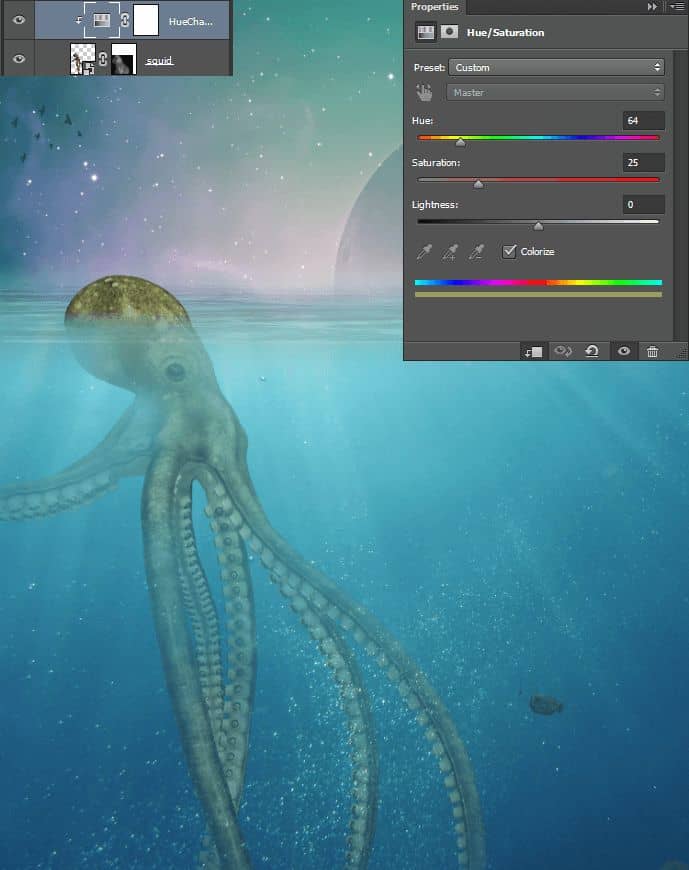This screenshot has width=689, height=870.
Task: Click the squid layer name
Action: (159, 60)
